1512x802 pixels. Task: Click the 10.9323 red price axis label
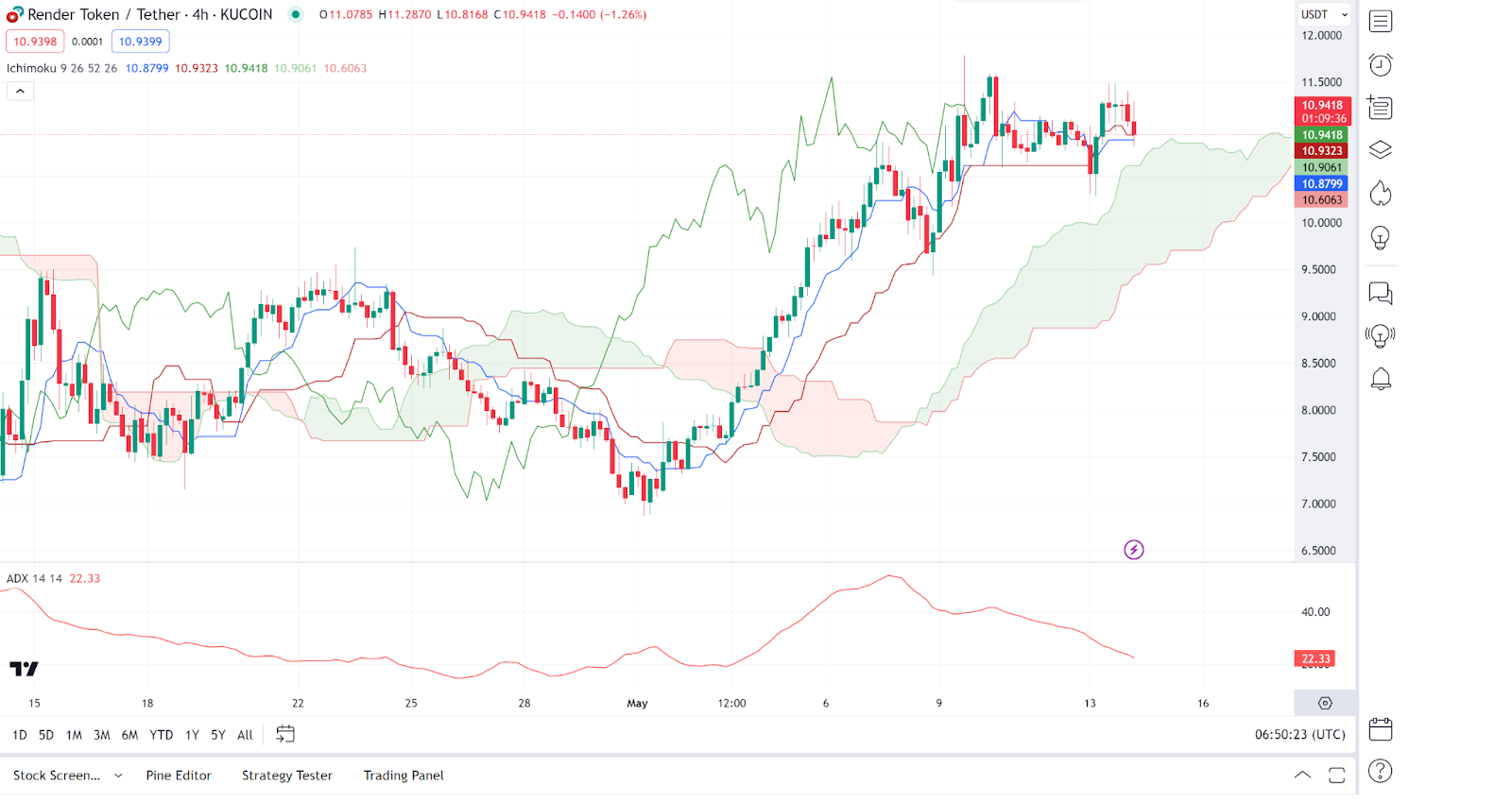[x=1321, y=151]
